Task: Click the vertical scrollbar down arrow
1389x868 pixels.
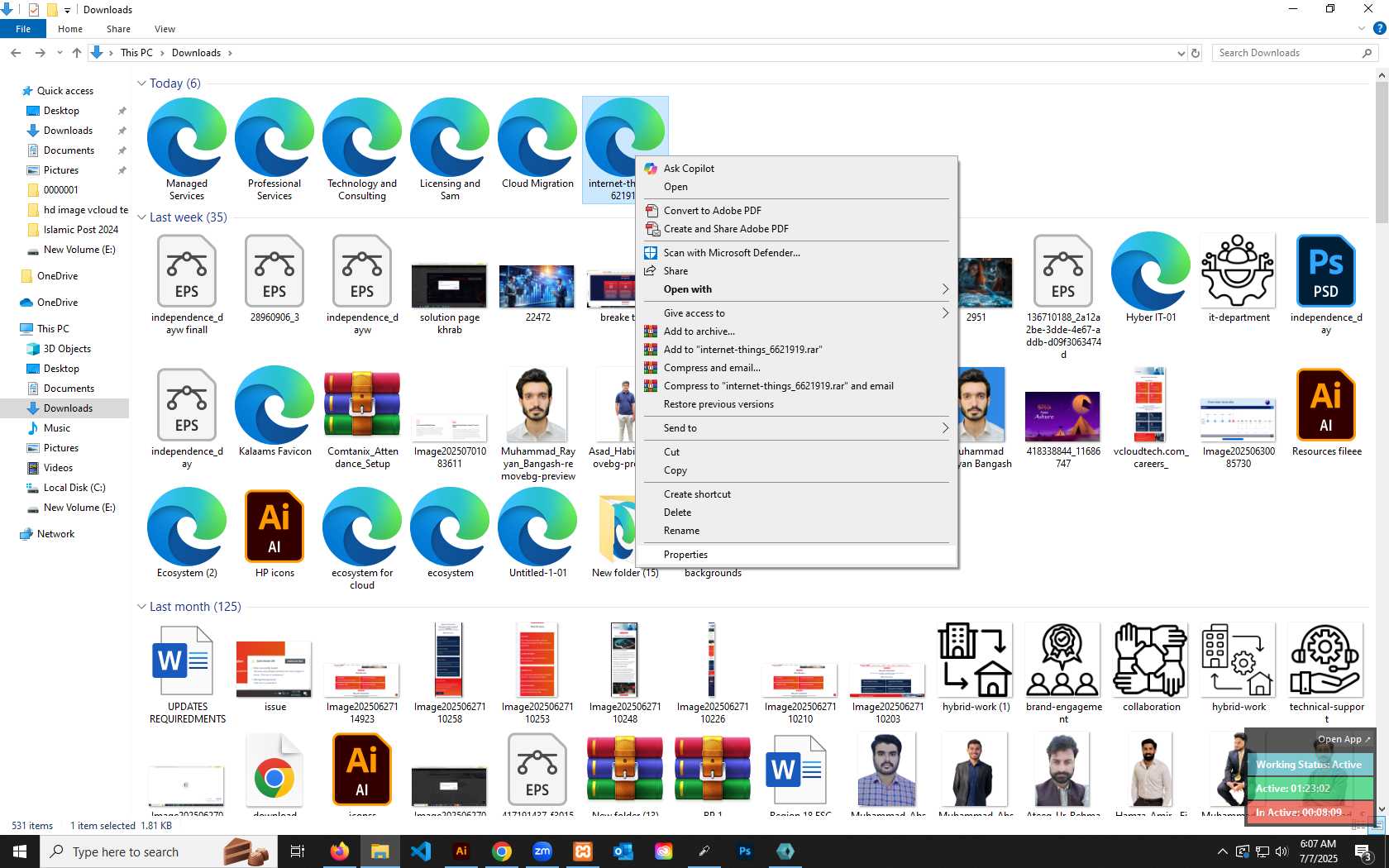Action: [1382, 809]
